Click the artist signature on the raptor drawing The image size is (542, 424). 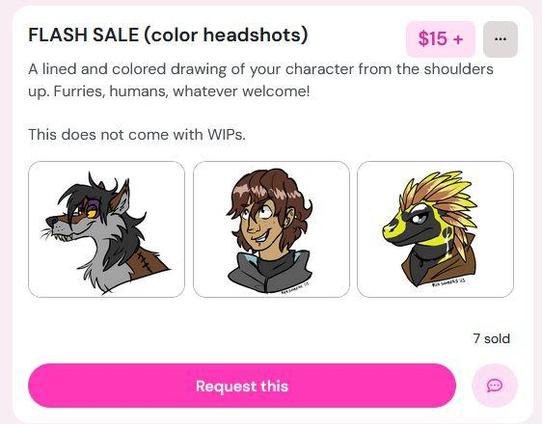coord(449,283)
